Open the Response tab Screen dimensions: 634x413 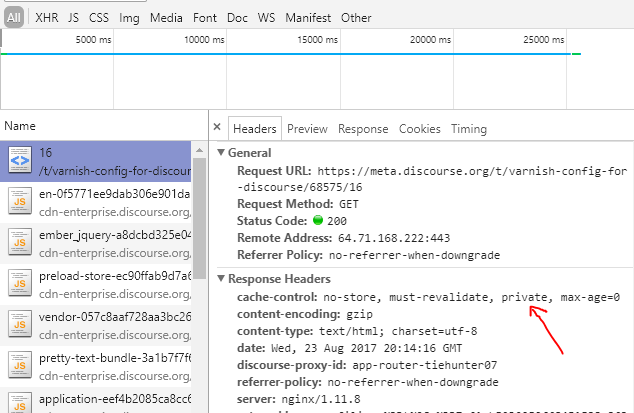click(x=363, y=129)
